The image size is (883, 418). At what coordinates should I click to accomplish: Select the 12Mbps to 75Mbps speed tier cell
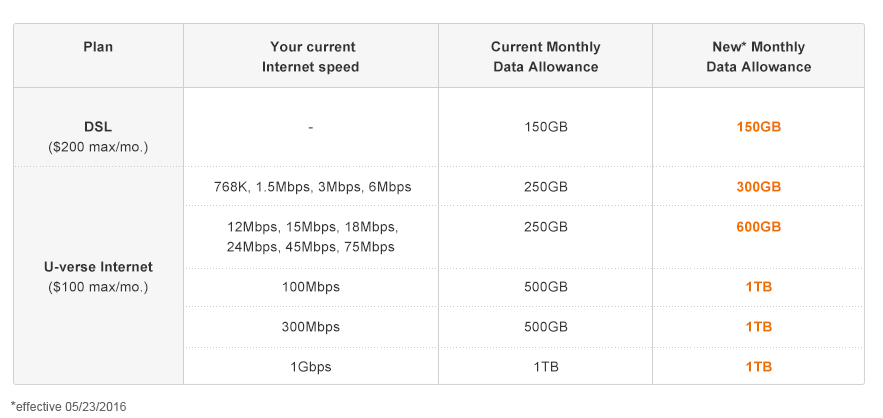pos(311,237)
